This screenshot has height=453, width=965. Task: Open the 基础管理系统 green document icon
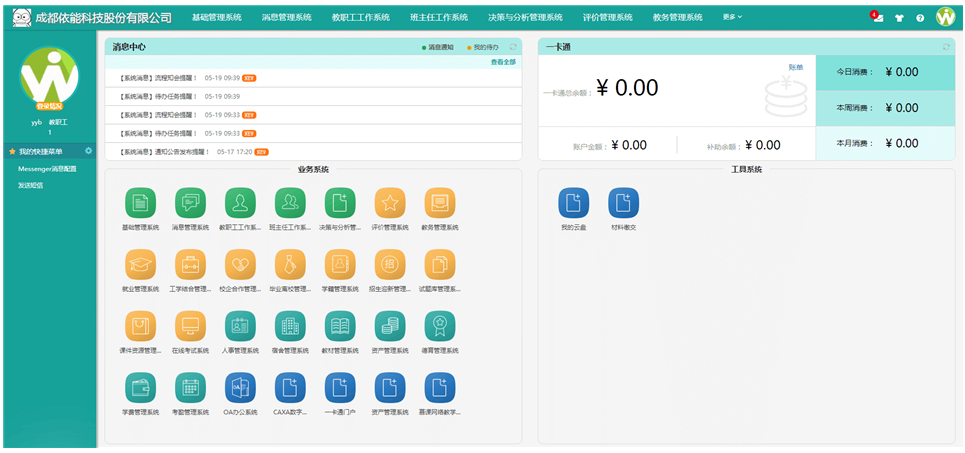point(140,203)
